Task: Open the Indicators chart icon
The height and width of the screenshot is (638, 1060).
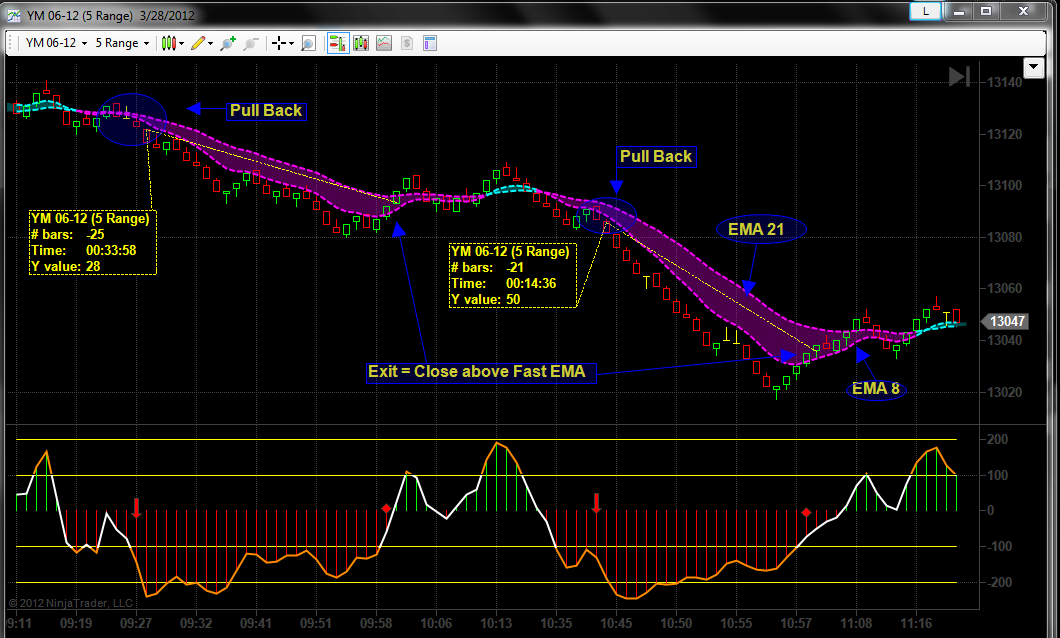Action: tap(384, 43)
